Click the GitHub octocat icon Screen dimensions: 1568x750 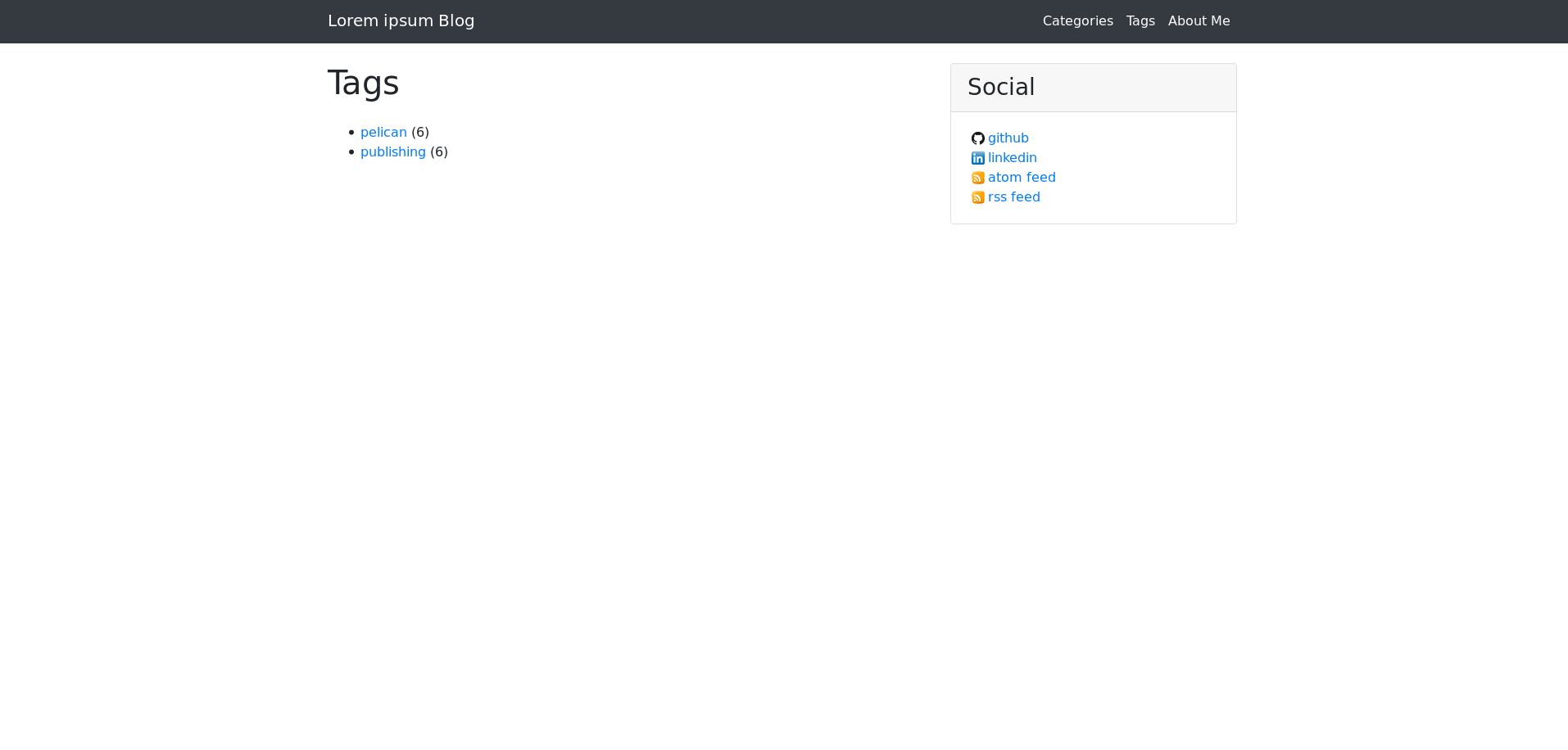tap(977, 138)
